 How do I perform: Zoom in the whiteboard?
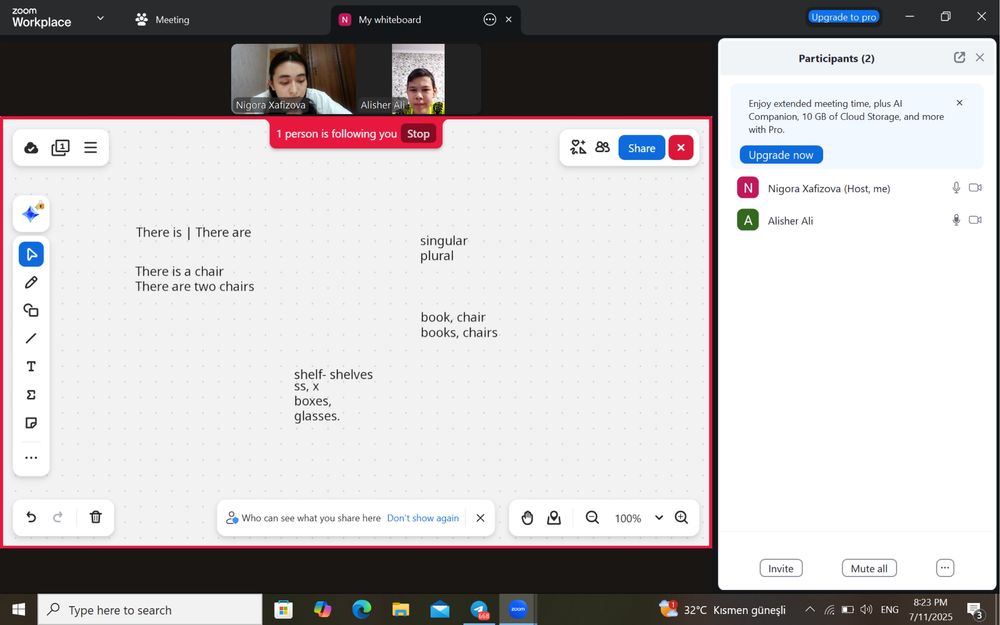(x=682, y=518)
